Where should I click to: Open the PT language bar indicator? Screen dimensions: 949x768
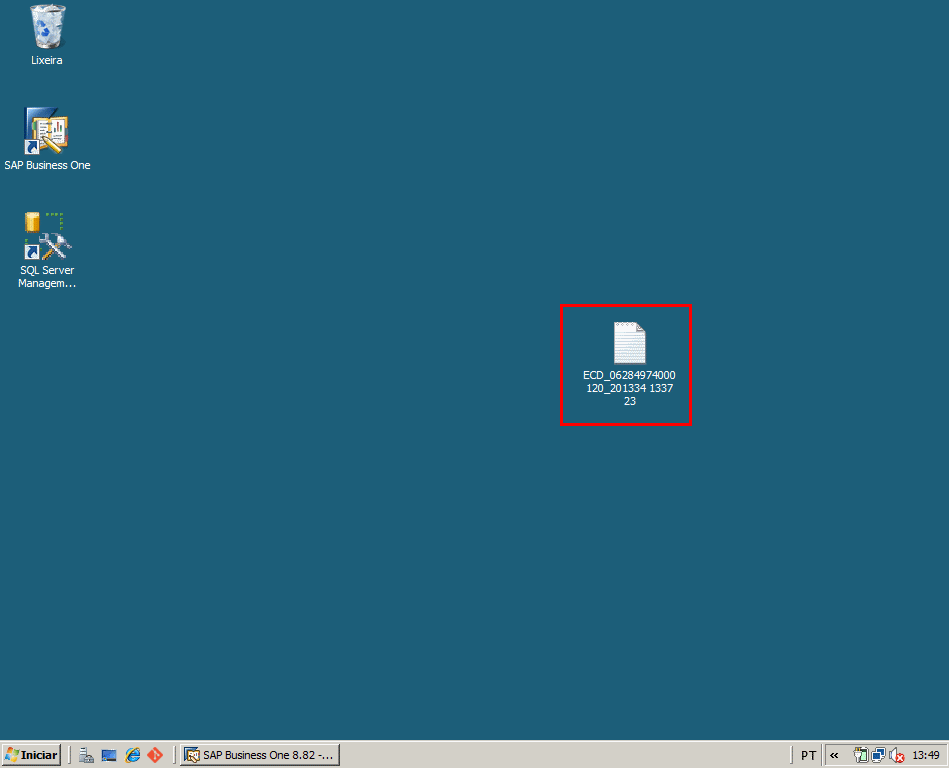pos(808,755)
